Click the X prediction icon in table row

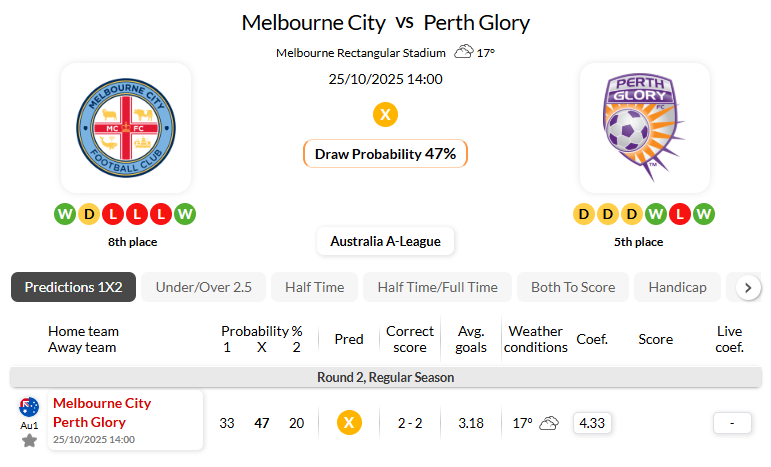pyautogui.click(x=348, y=423)
